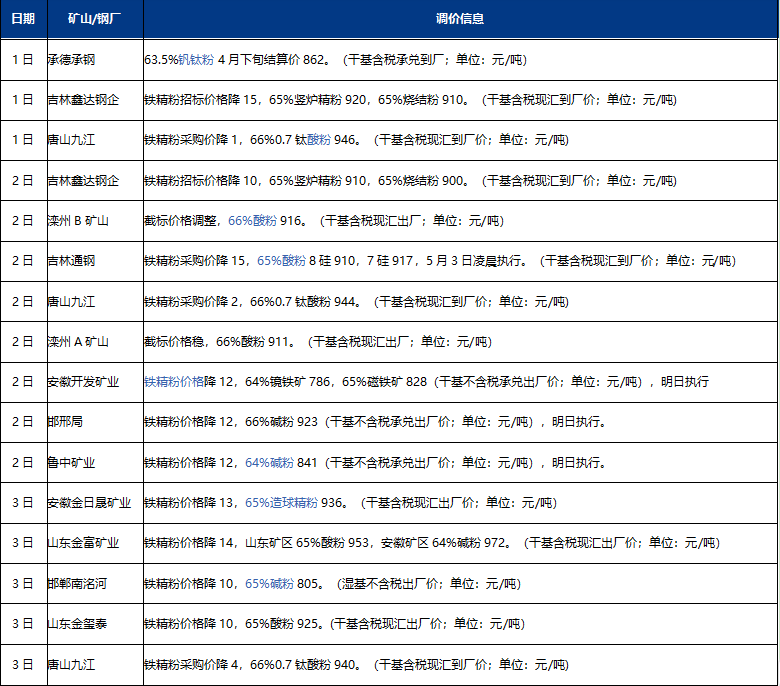Open the 65%酸粉 link in 吉林通钢 row
The image size is (780, 686).
pyautogui.click(x=281, y=260)
